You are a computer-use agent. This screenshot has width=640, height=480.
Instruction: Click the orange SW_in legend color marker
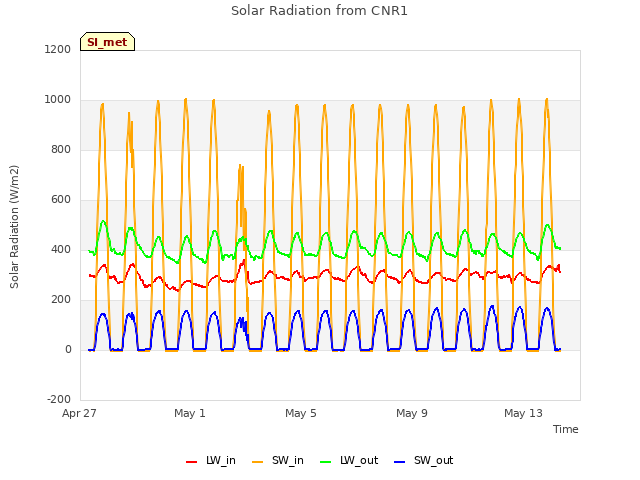[x=258, y=462]
